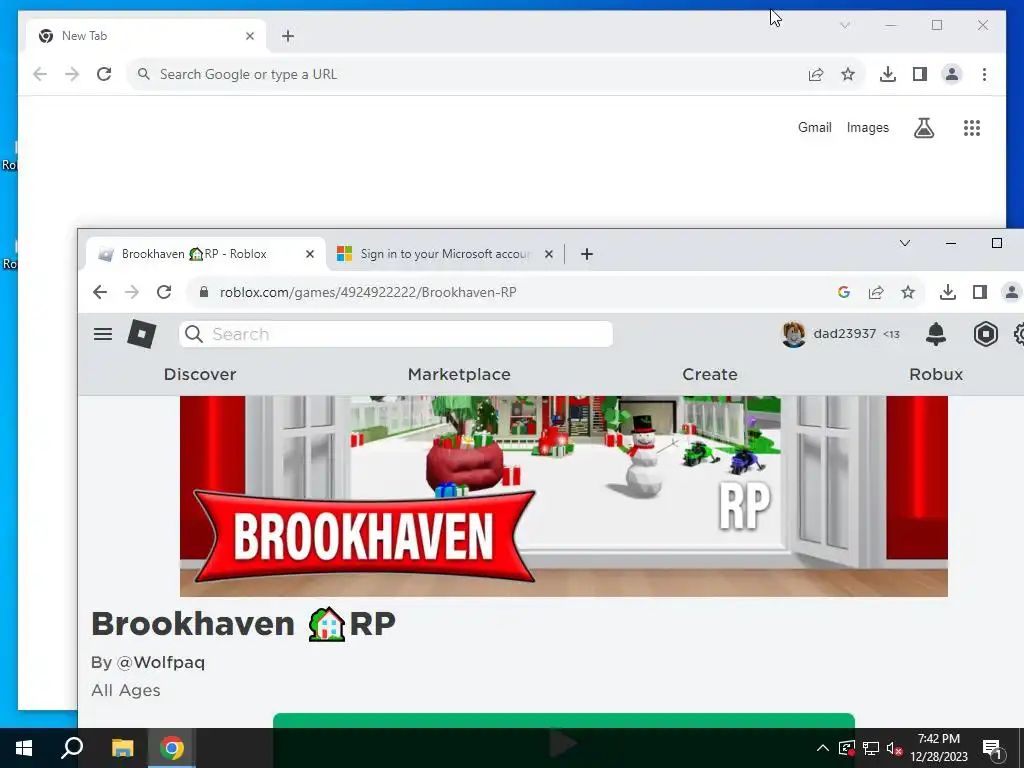Image resolution: width=1024 pixels, height=768 pixels.
Task: Open the Windows Start menu
Action: 24,748
